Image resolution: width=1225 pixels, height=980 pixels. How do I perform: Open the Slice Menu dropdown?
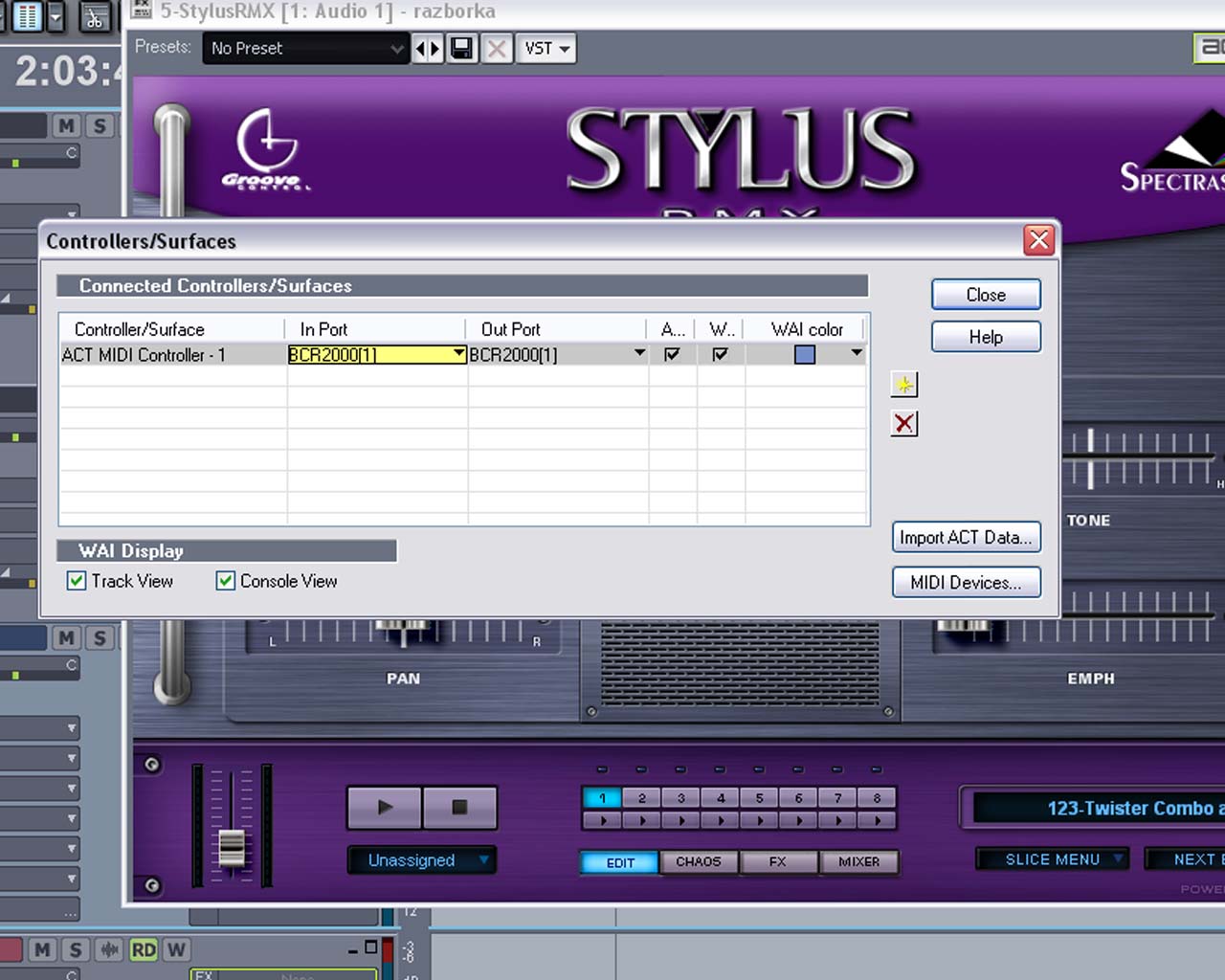coord(1053,859)
